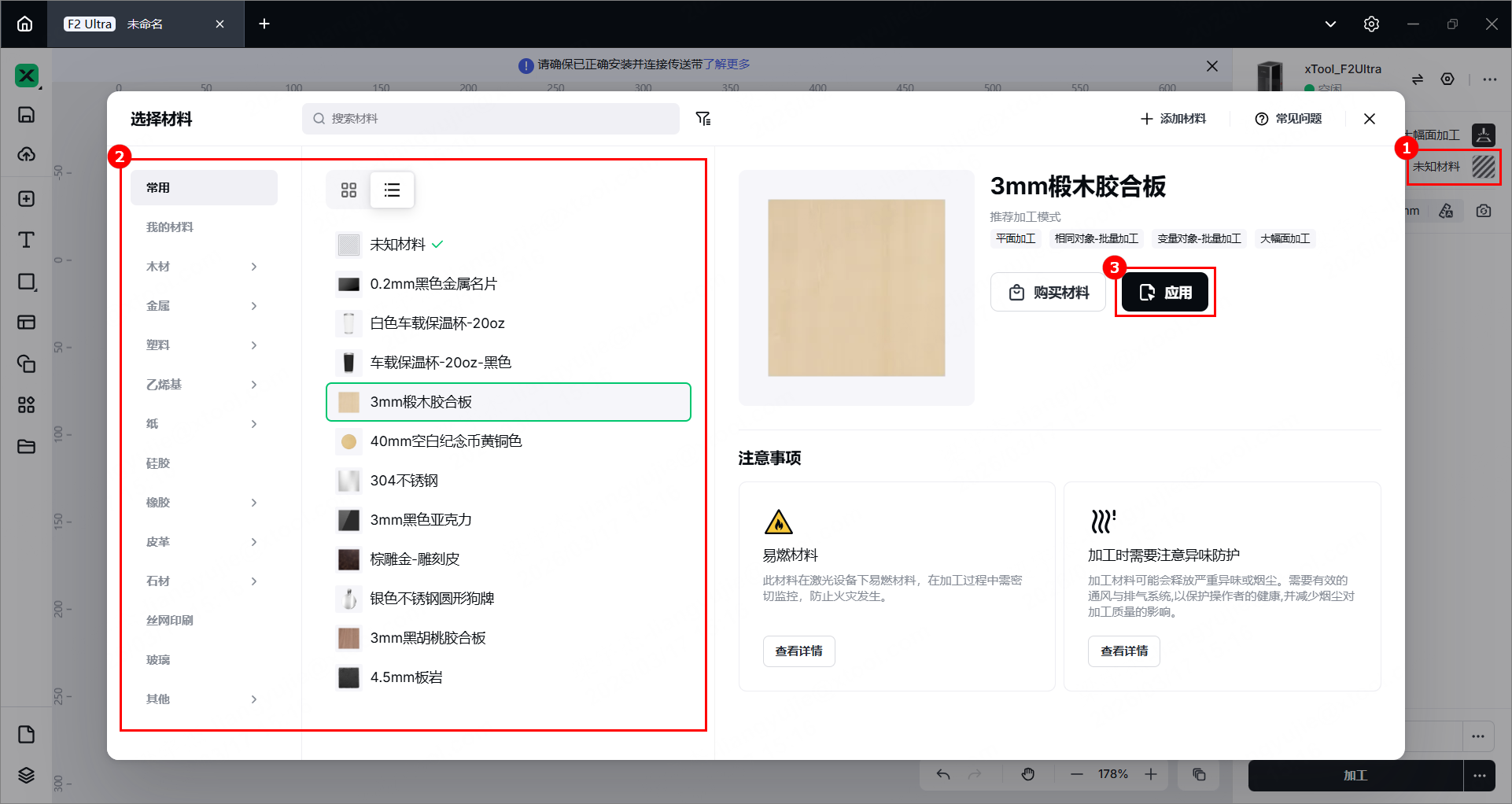Image resolution: width=1512 pixels, height=804 pixels.
Task: Select the 未知材料 material entry
Action: click(x=398, y=245)
